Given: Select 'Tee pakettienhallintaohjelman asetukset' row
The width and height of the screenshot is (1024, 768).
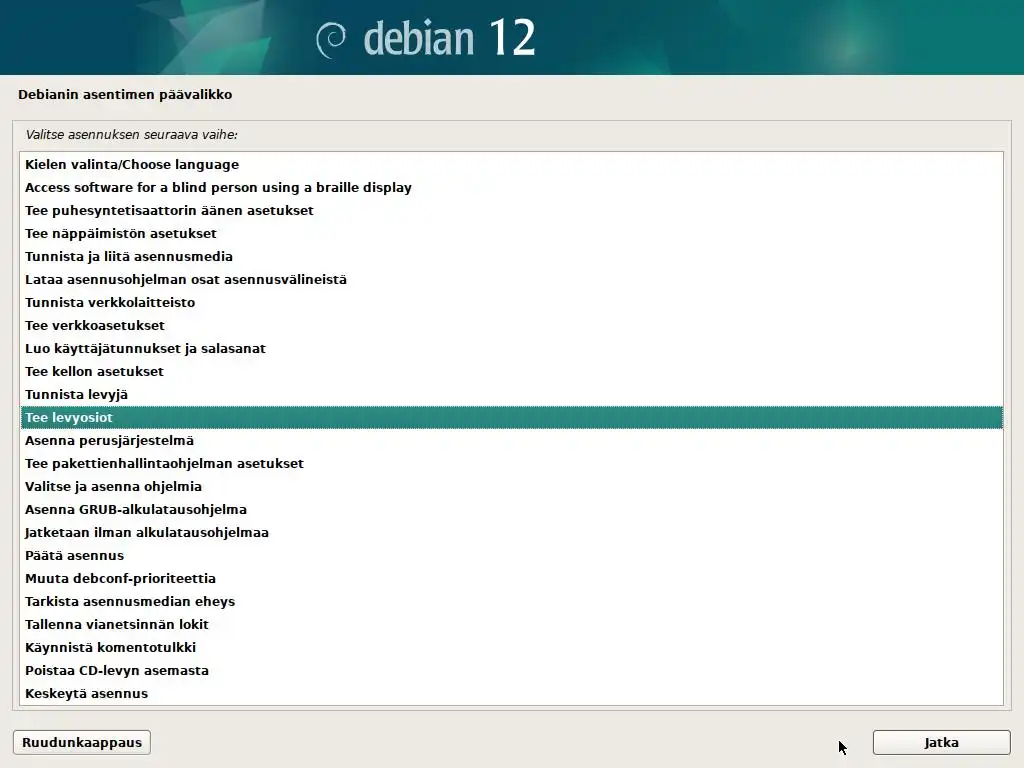Looking at the screenshot, I should pos(512,464).
